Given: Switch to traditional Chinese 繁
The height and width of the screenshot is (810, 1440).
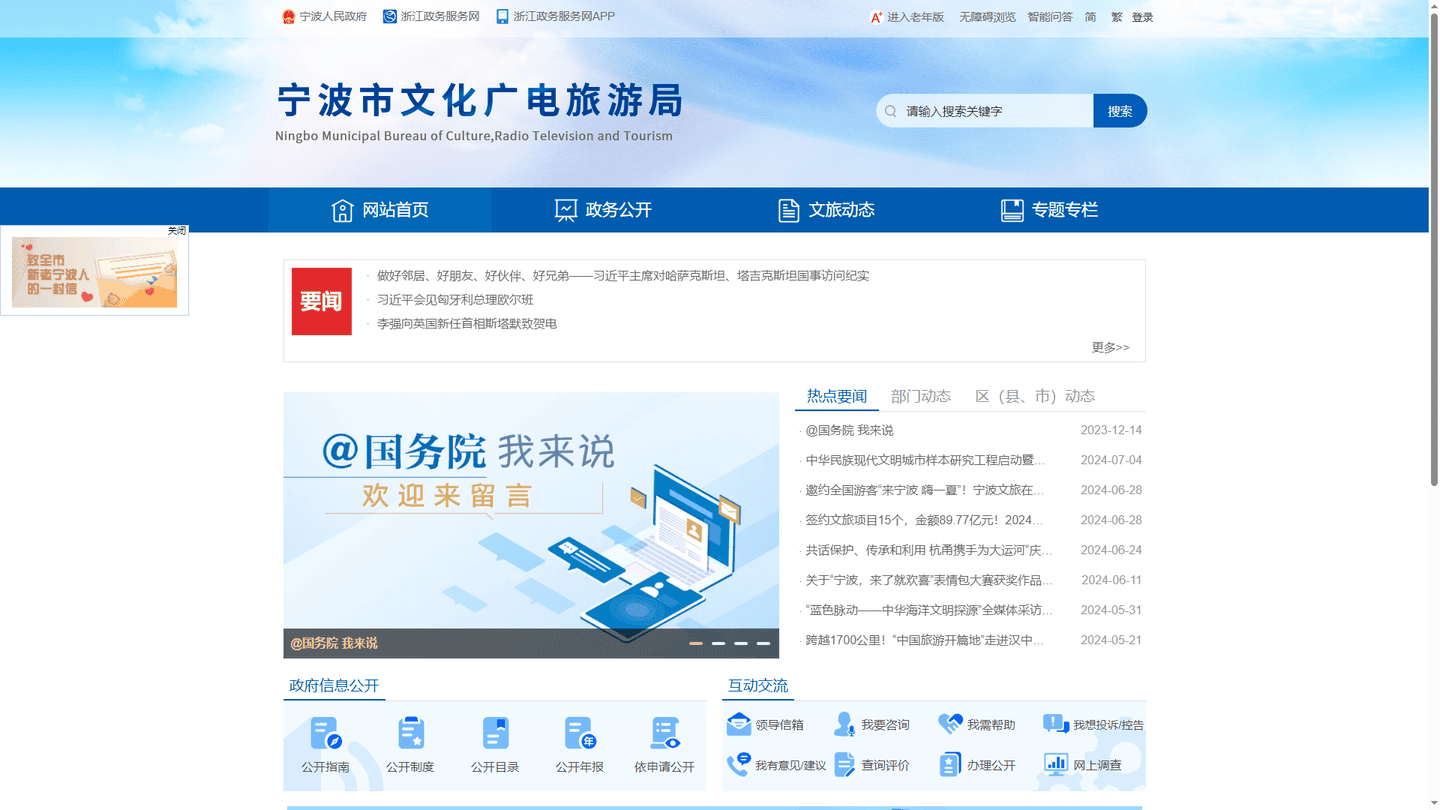Looking at the screenshot, I should pyautogui.click(x=1117, y=17).
